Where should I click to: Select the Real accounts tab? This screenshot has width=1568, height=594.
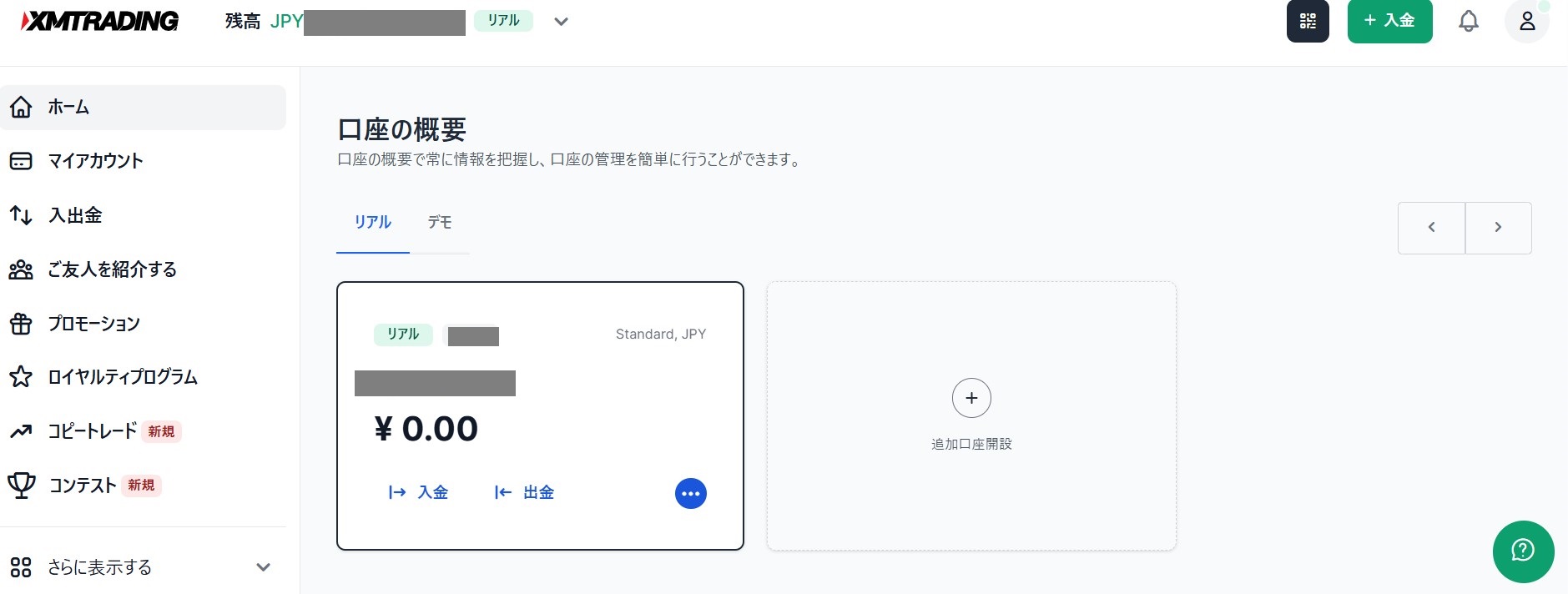click(372, 223)
